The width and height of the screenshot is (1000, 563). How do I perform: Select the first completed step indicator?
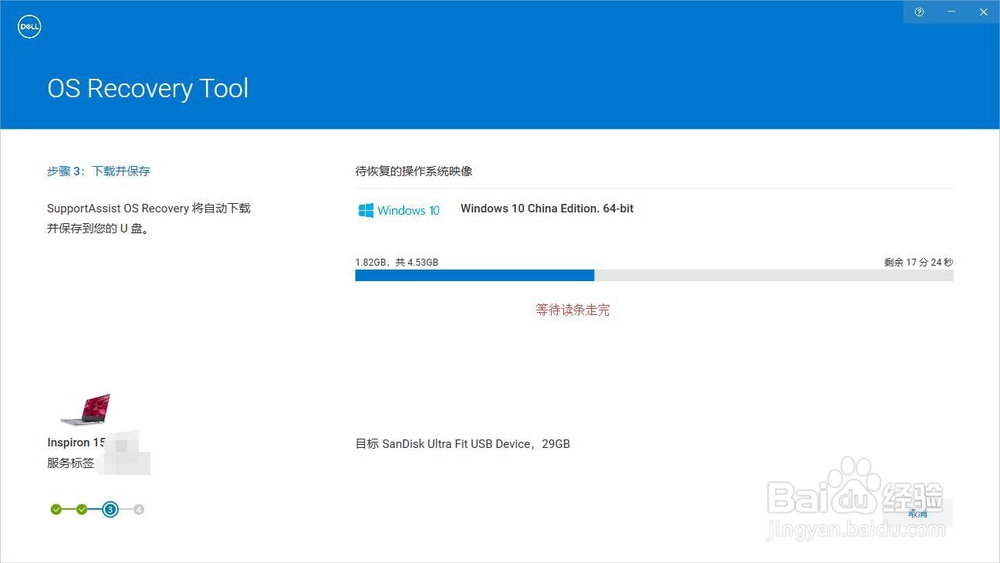click(56, 509)
